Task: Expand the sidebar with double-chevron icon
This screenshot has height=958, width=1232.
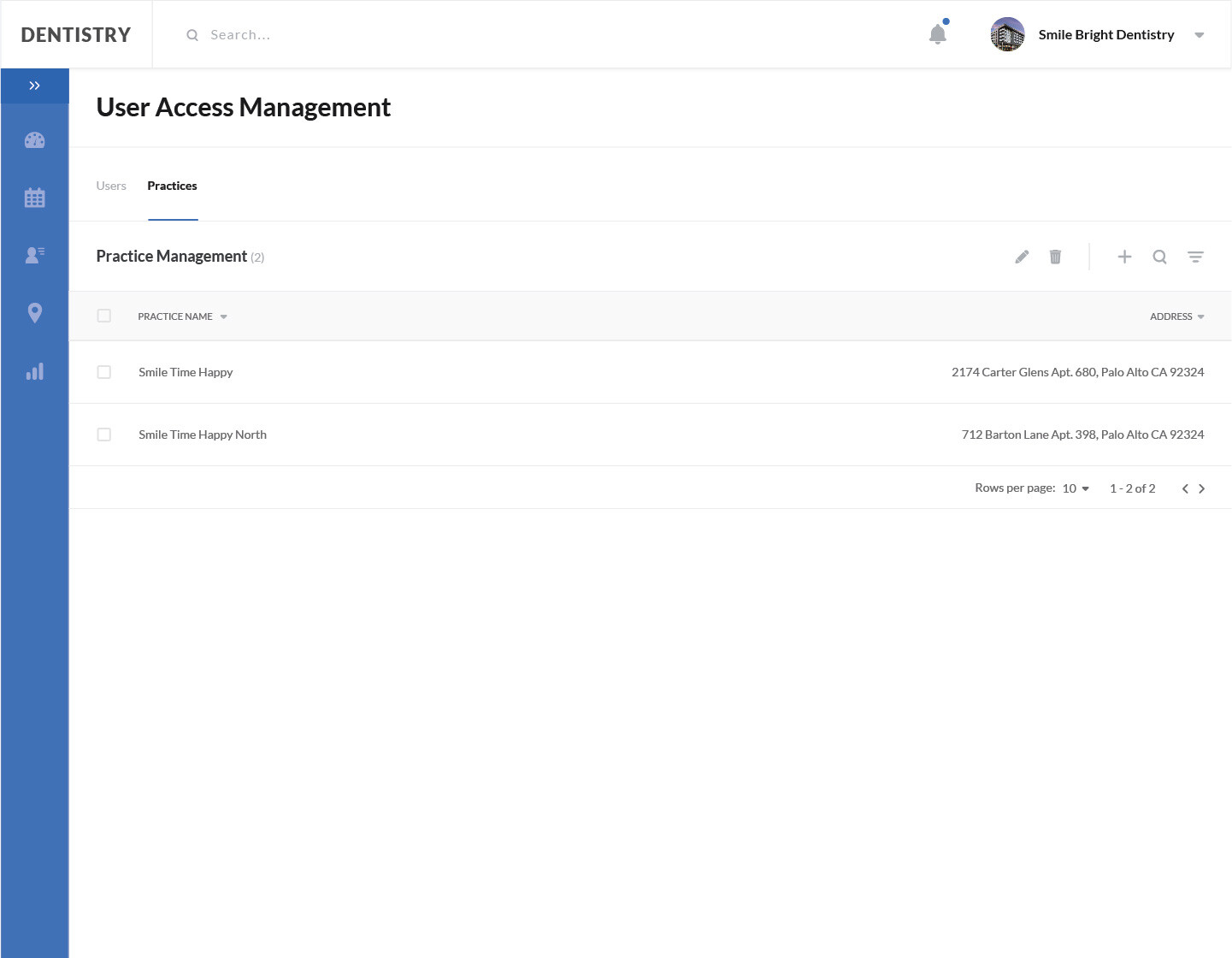Action: [34, 86]
